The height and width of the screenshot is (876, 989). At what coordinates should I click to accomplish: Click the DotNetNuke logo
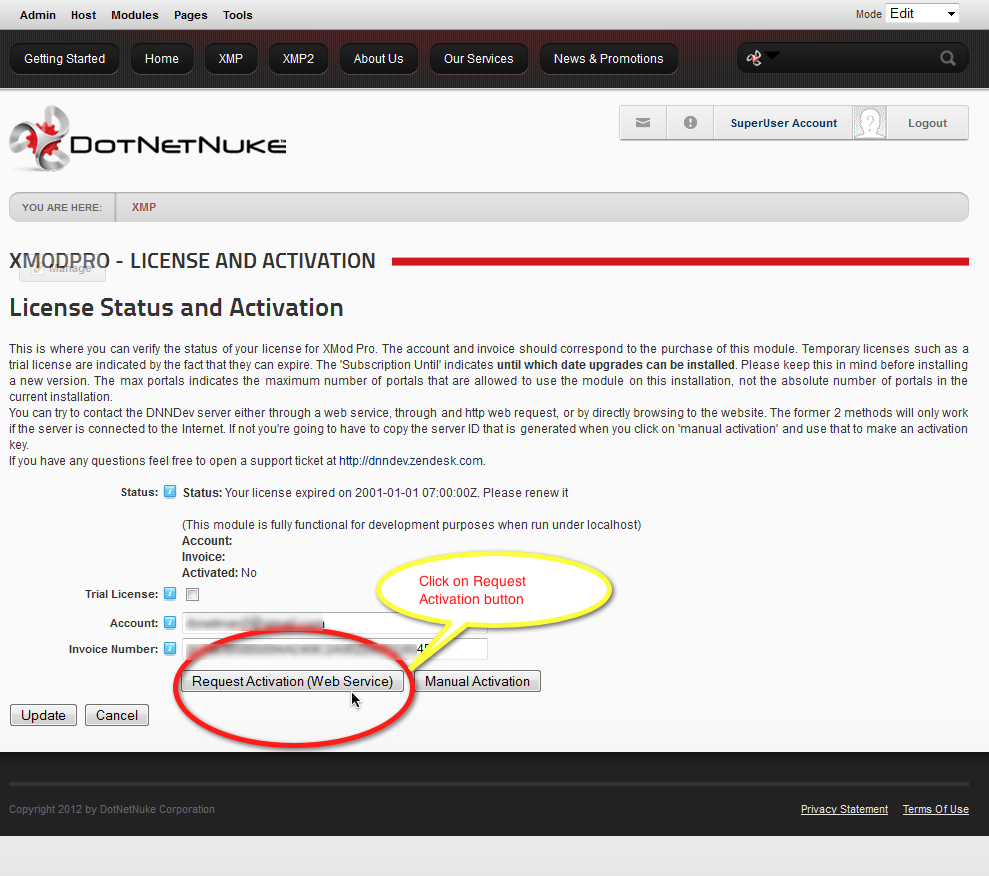click(148, 139)
